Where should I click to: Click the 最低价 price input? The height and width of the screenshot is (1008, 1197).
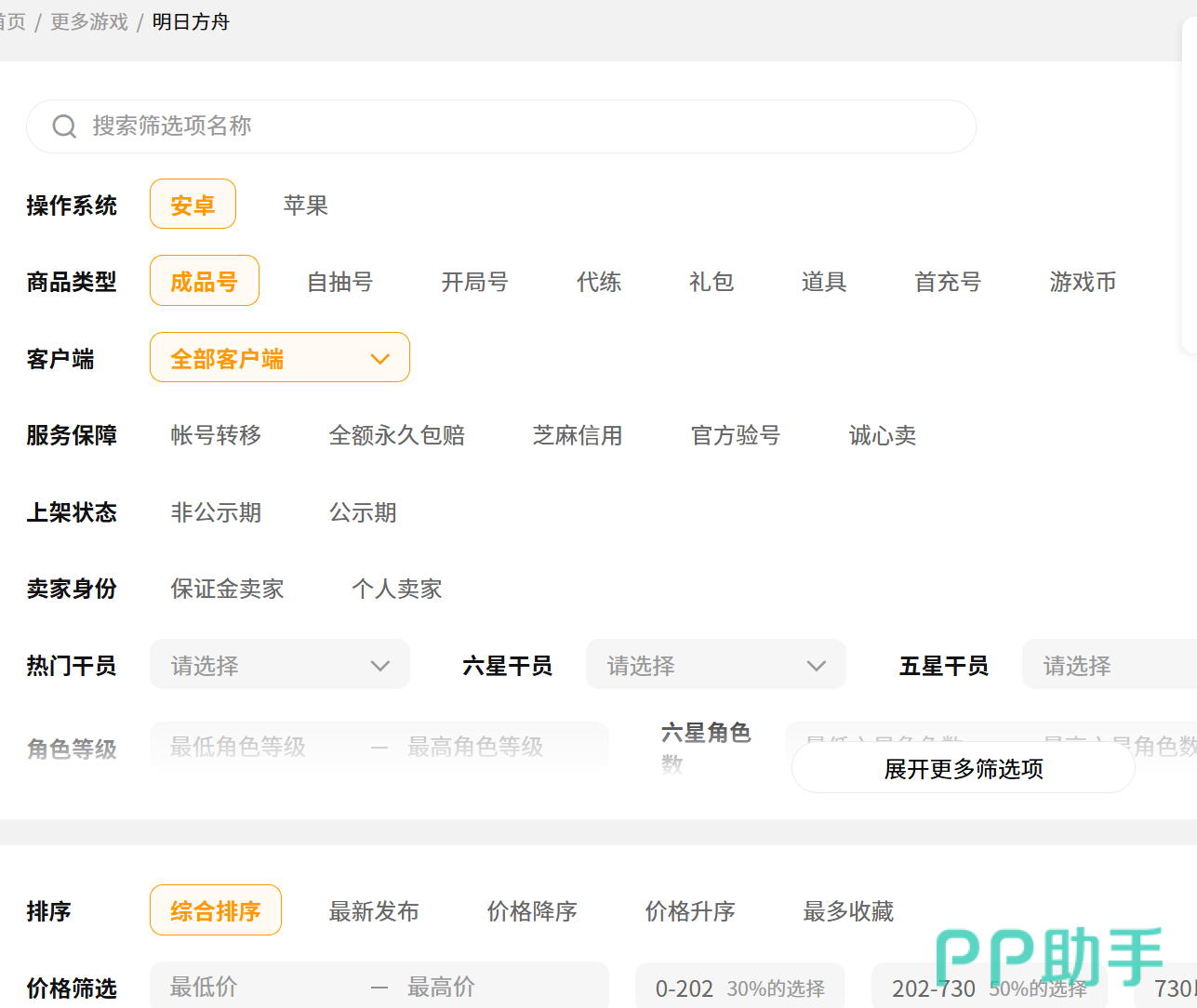(260, 987)
